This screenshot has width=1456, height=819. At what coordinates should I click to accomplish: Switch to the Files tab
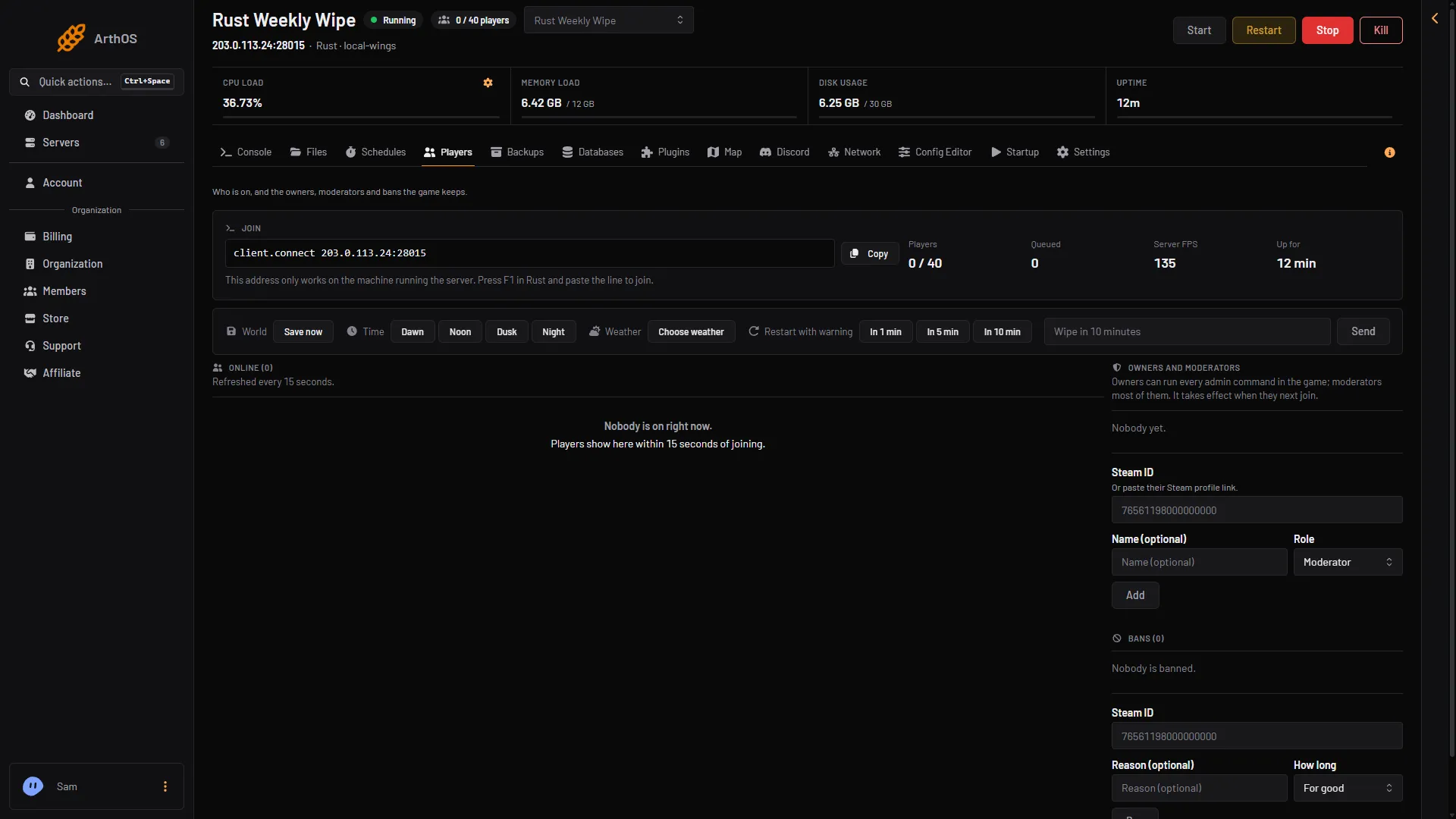(x=309, y=152)
